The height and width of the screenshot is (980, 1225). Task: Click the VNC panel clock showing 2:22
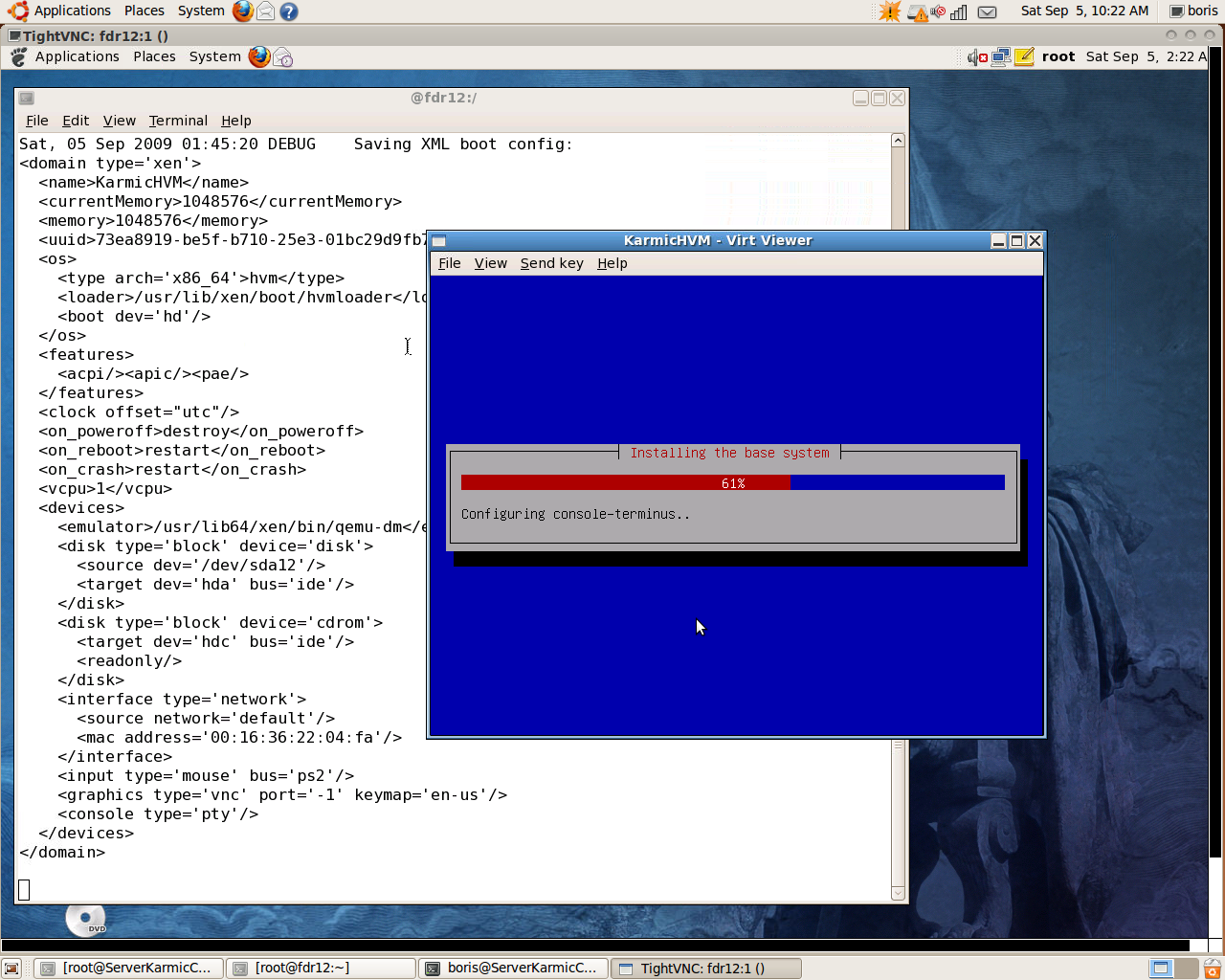pyautogui.click(x=1147, y=57)
